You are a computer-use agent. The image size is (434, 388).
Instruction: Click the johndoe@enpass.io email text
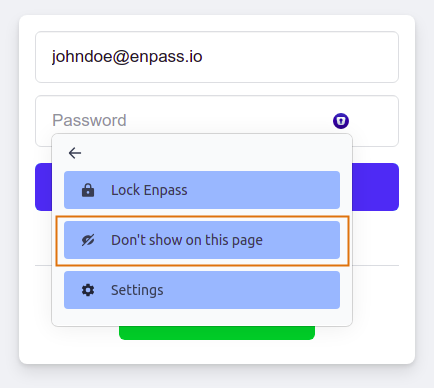(x=127, y=56)
